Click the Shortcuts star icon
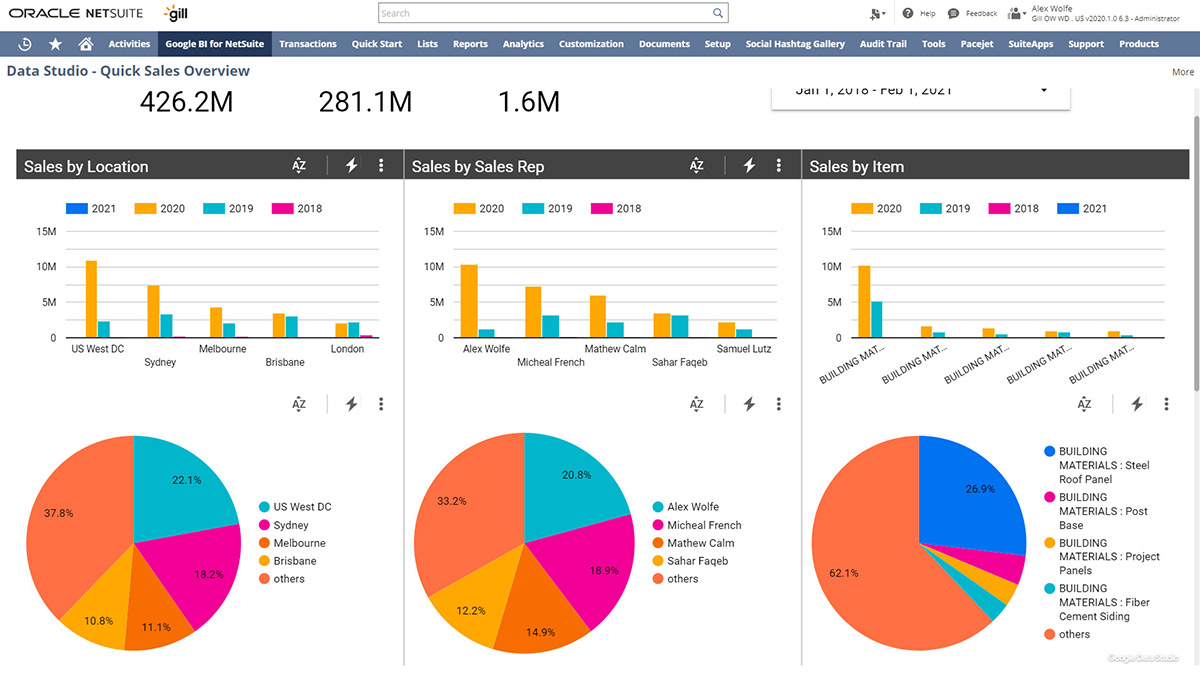 tap(55, 44)
